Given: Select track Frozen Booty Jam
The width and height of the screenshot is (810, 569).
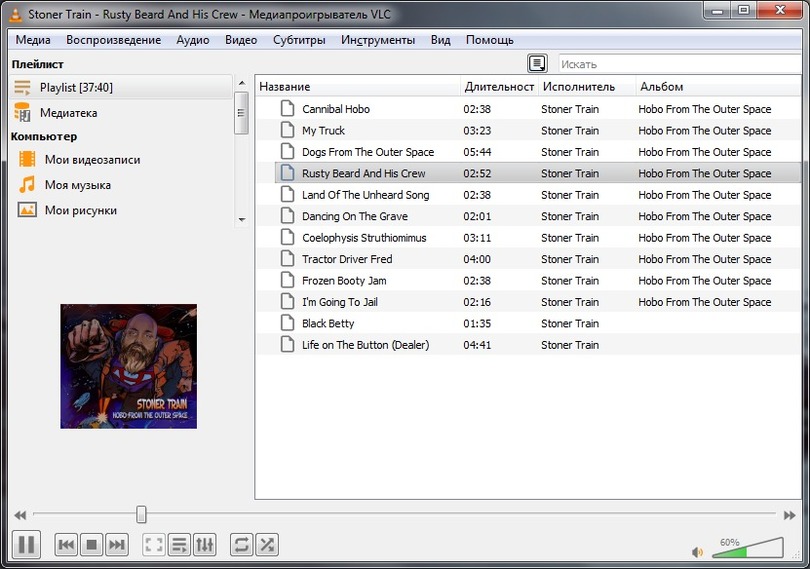Looking at the screenshot, I should click(344, 281).
